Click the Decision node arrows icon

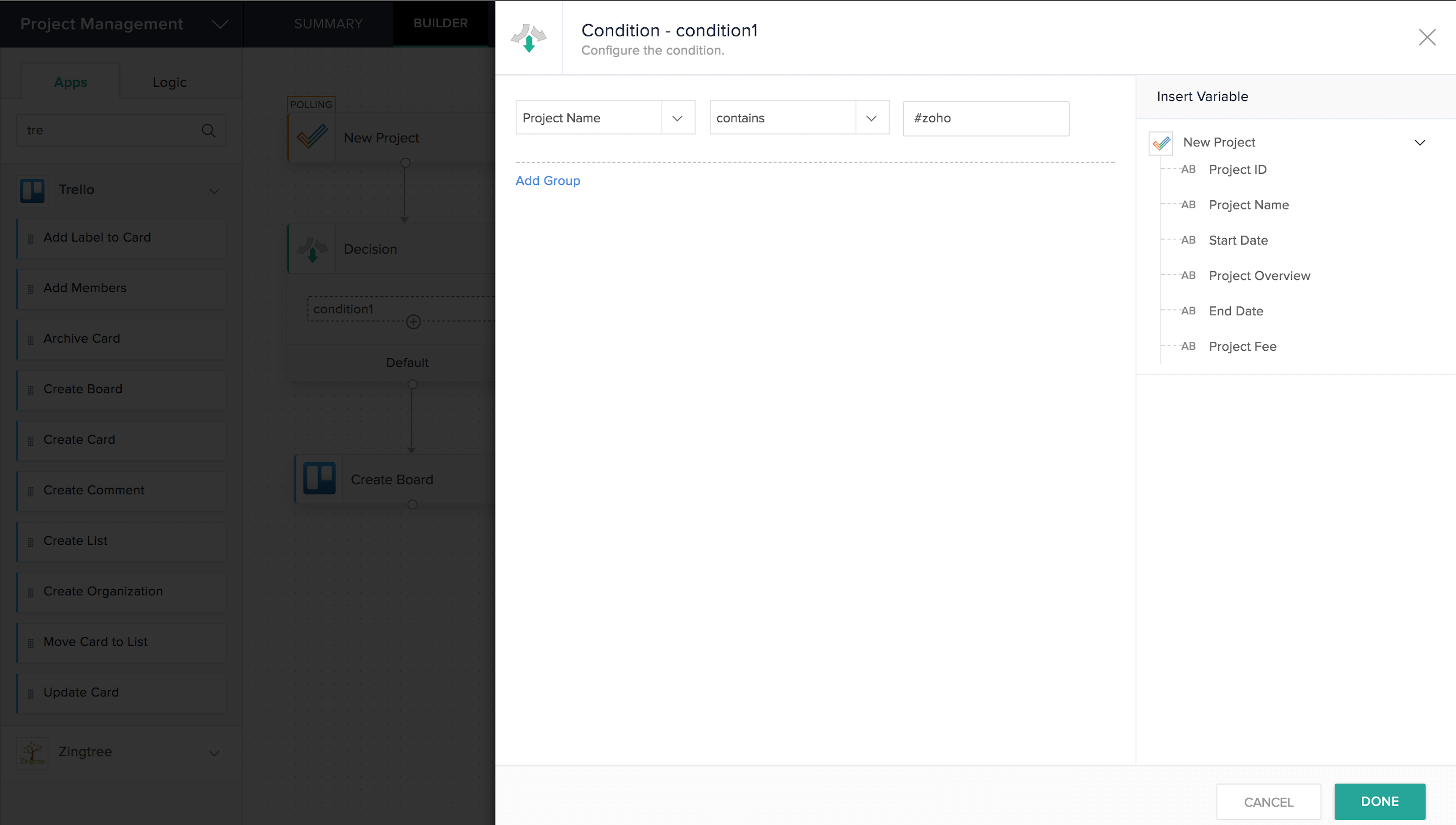point(312,249)
